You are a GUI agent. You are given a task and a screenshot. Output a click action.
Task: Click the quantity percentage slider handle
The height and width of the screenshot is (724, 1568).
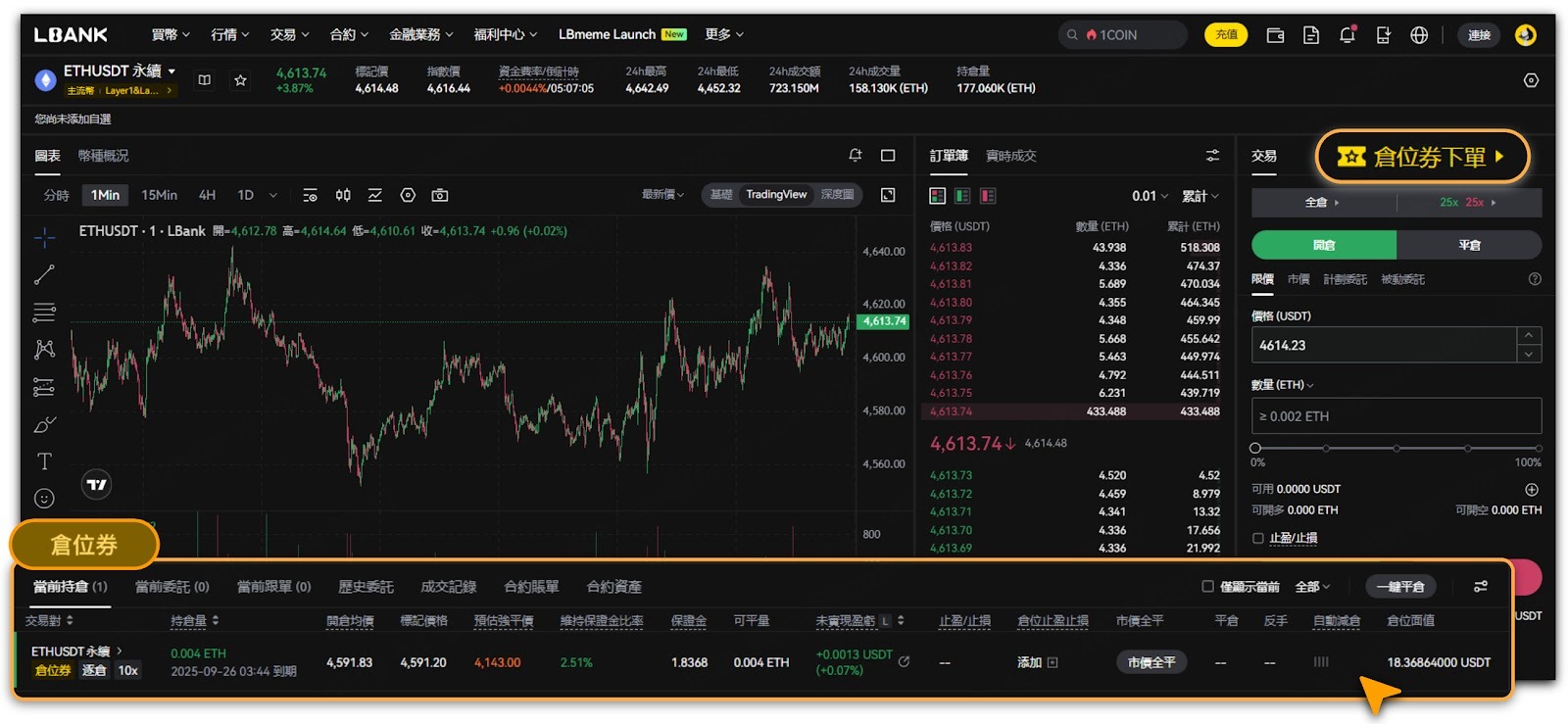(1255, 448)
